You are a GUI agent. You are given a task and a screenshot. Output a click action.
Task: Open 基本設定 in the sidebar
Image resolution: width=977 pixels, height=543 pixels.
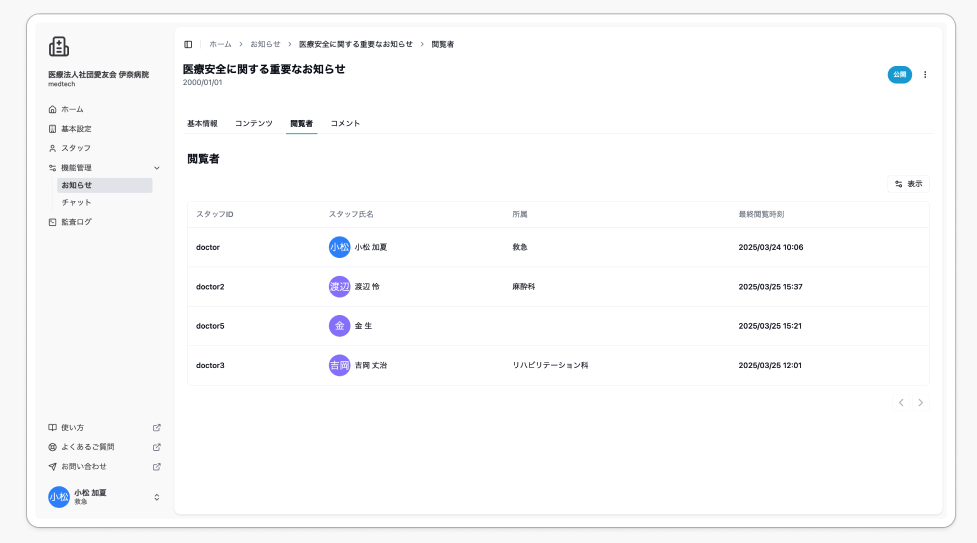76,128
